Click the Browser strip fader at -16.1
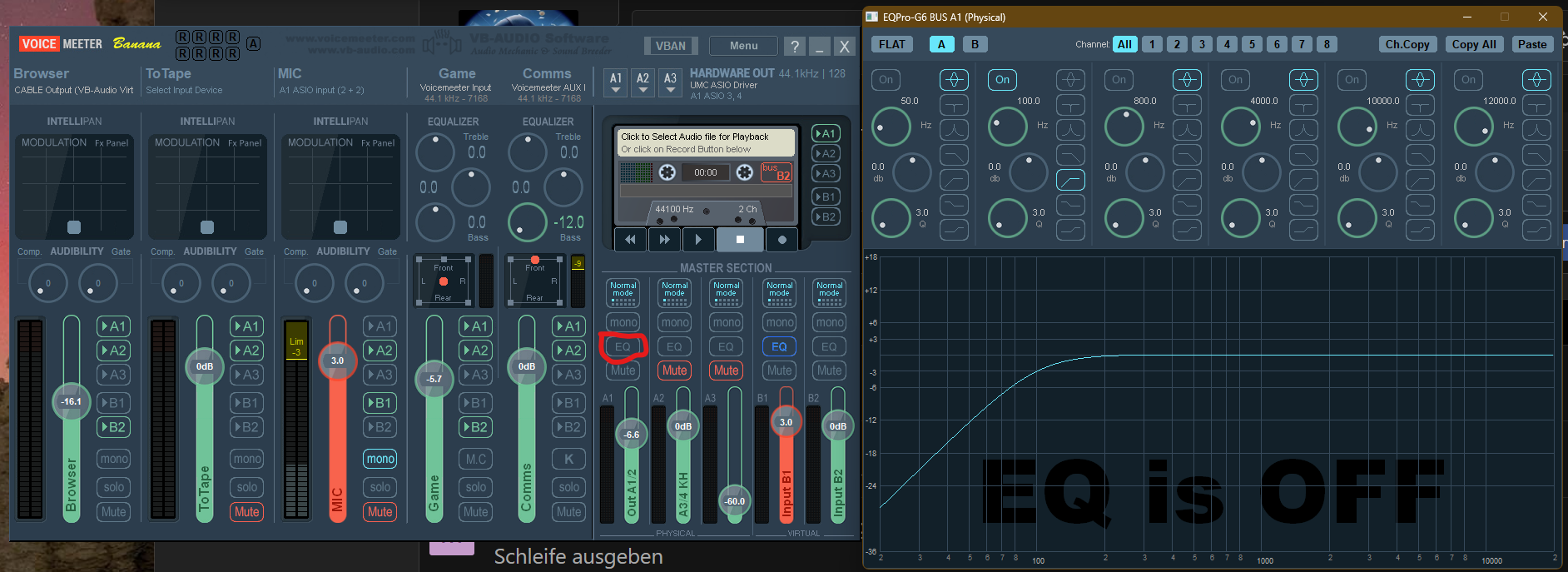The height and width of the screenshot is (572, 1568). coord(72,401)
